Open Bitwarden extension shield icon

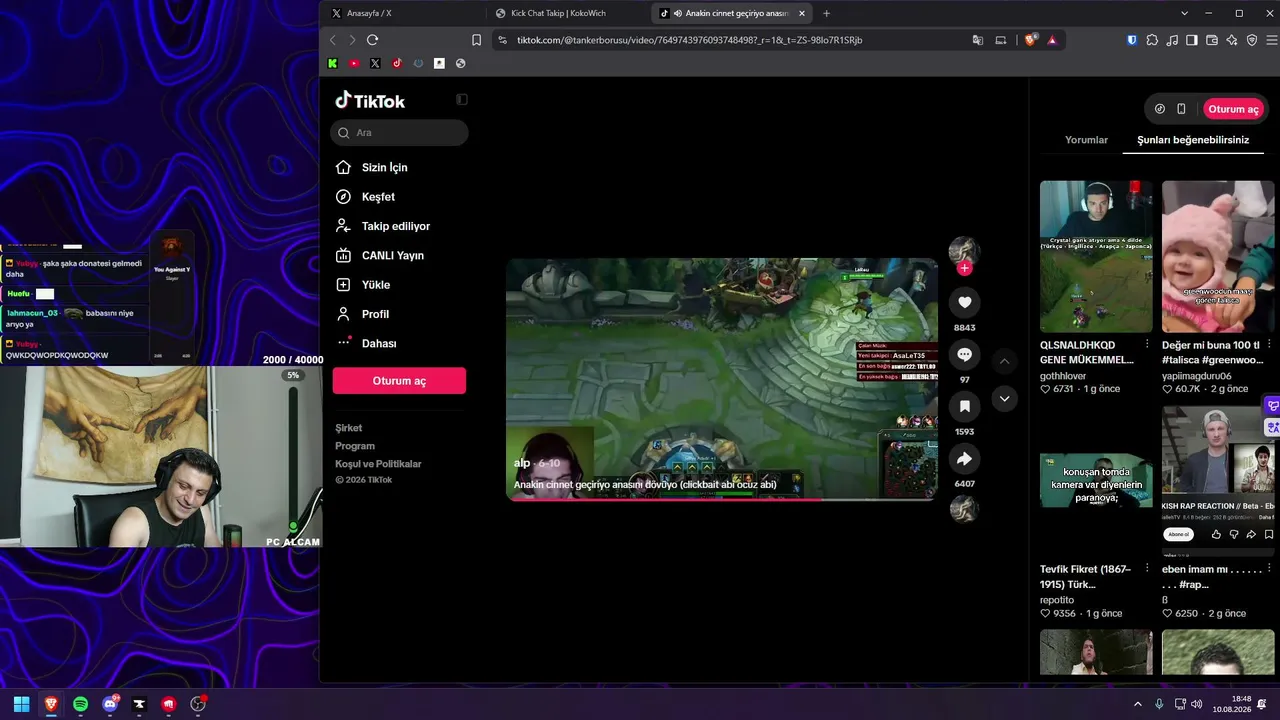click(x=1132, y=40)
